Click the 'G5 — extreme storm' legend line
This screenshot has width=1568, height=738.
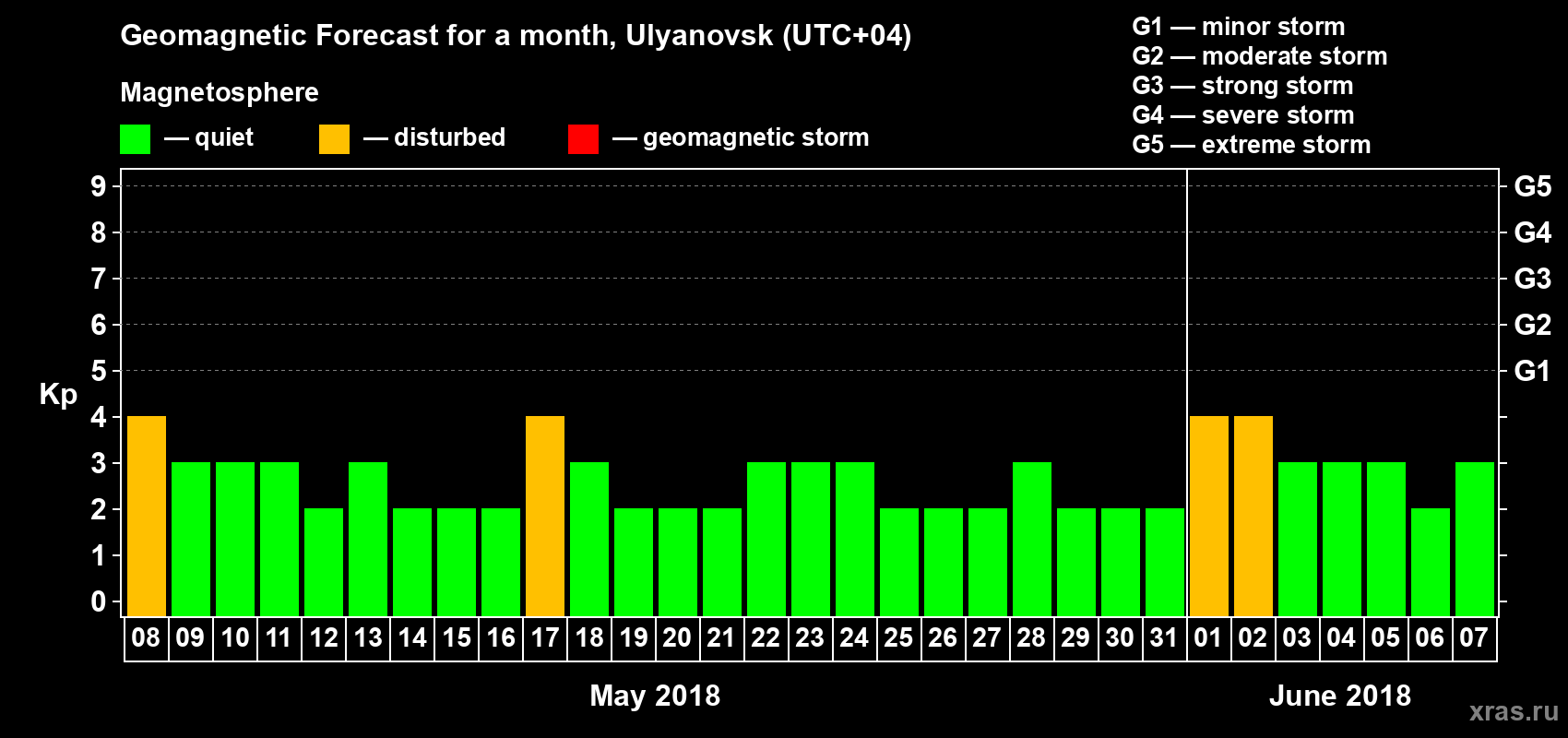1252,145
